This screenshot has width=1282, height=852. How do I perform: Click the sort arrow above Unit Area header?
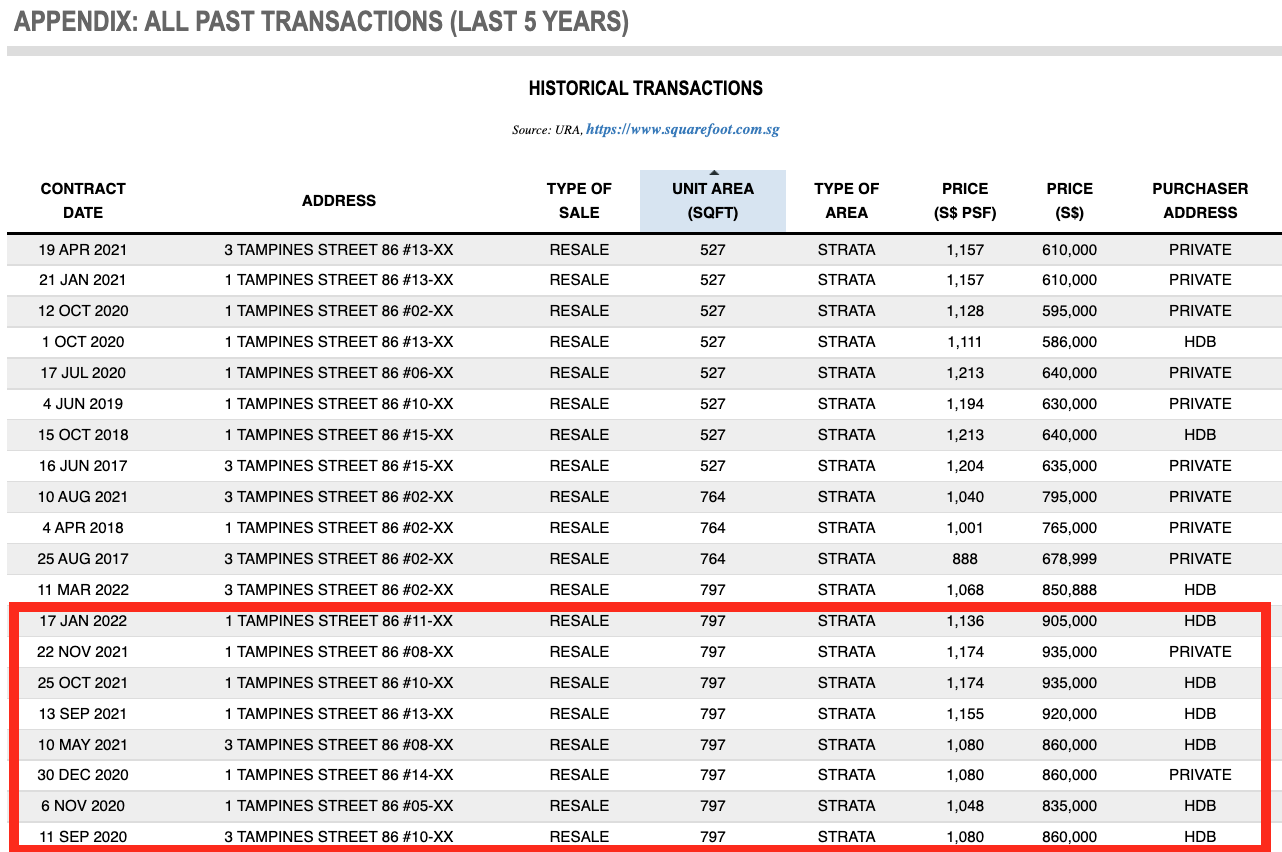pyautogui.click(x=713, y=174)
